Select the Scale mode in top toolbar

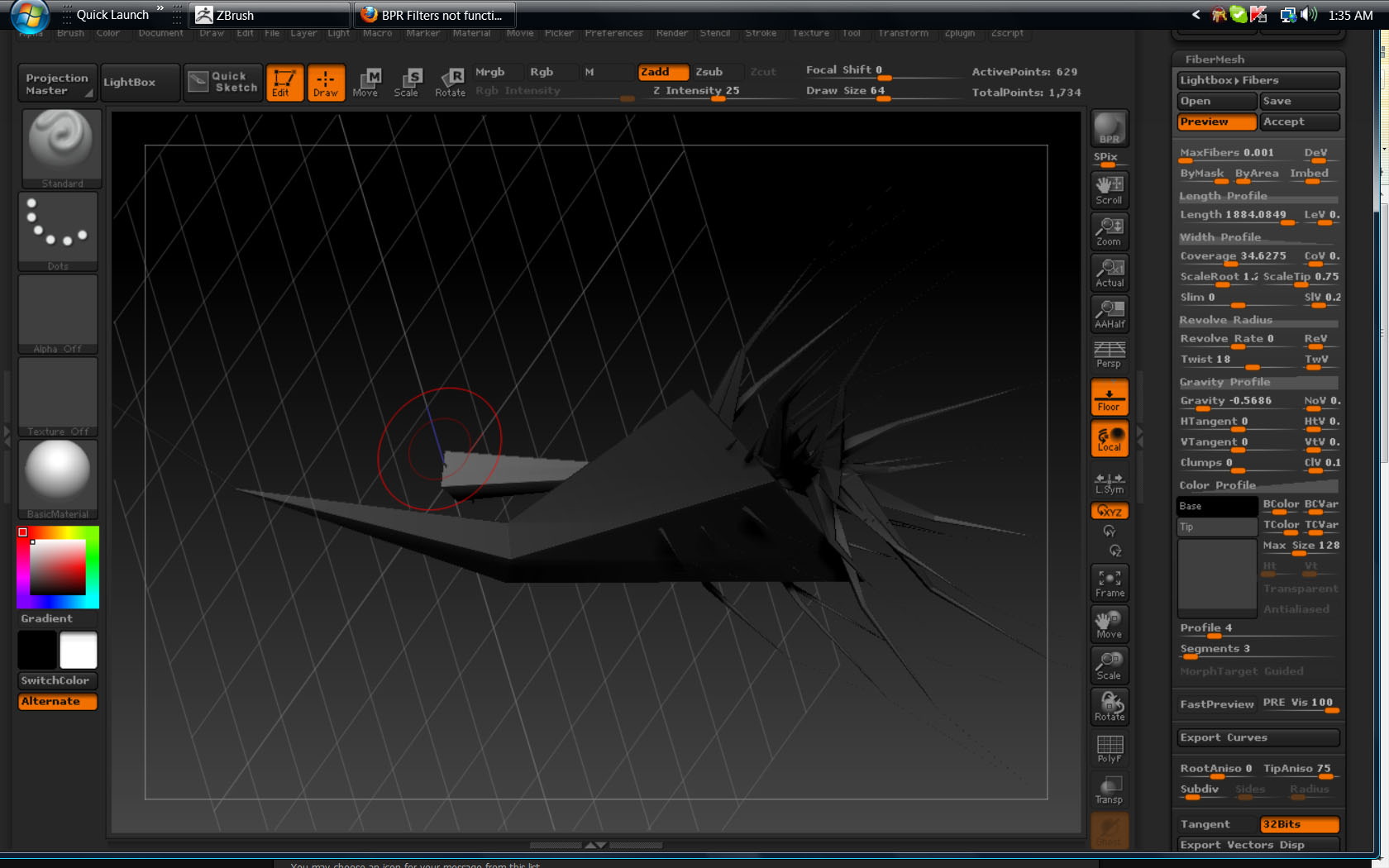[406, 82]
